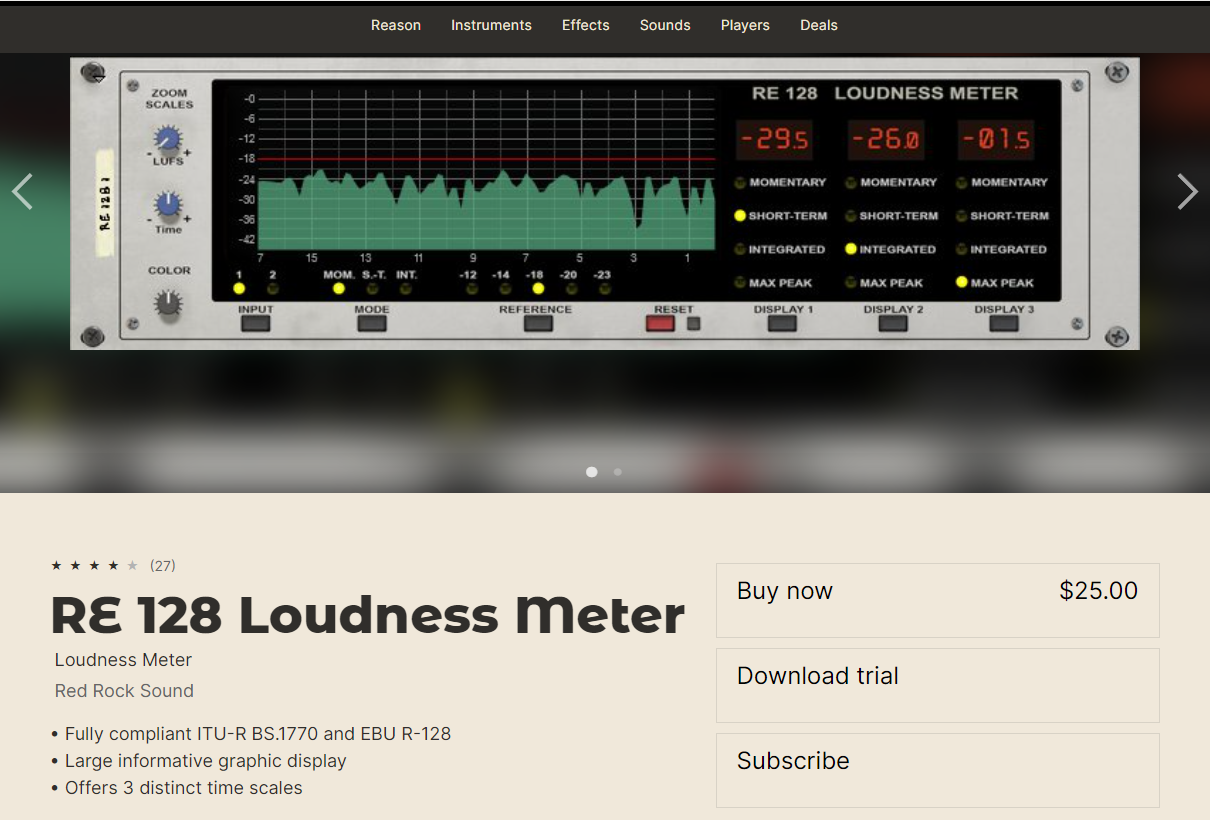Go to the Effects section
Viewport: 1210px width, 820px height.
click(x=586, y=25)
